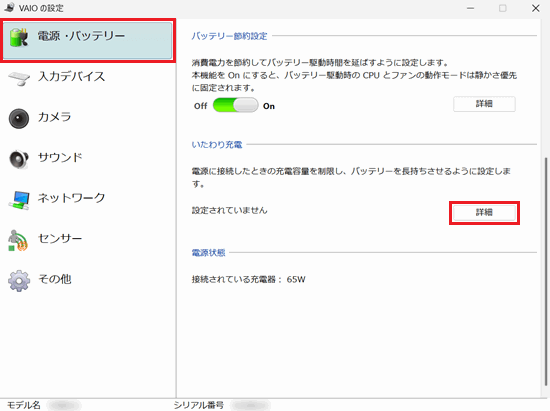This screenshot has height=411, width=550.
Task: Switch to the カメラ settings
Action: tap(55, 117)
